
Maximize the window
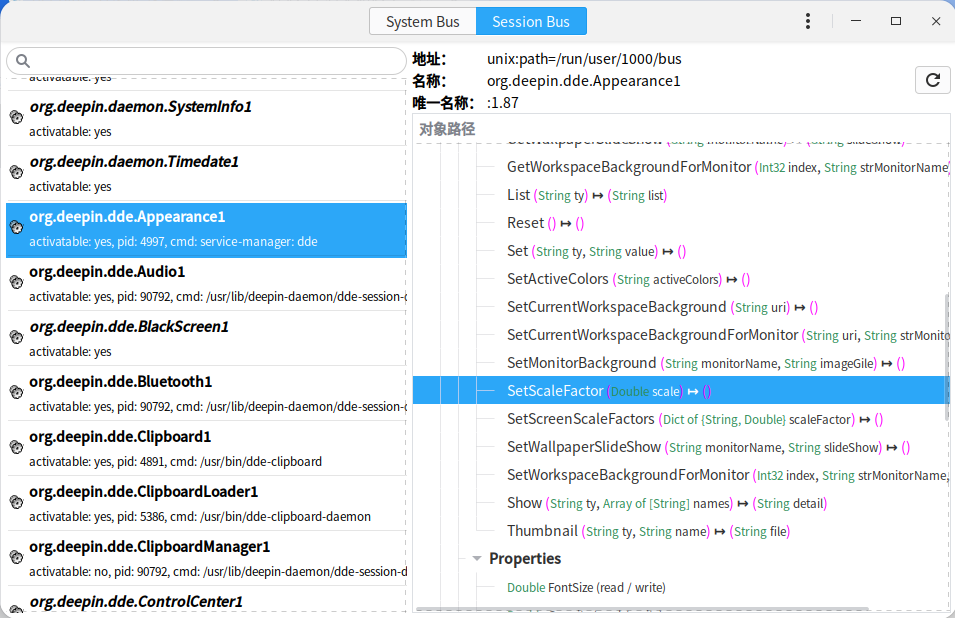click(896, 21)
